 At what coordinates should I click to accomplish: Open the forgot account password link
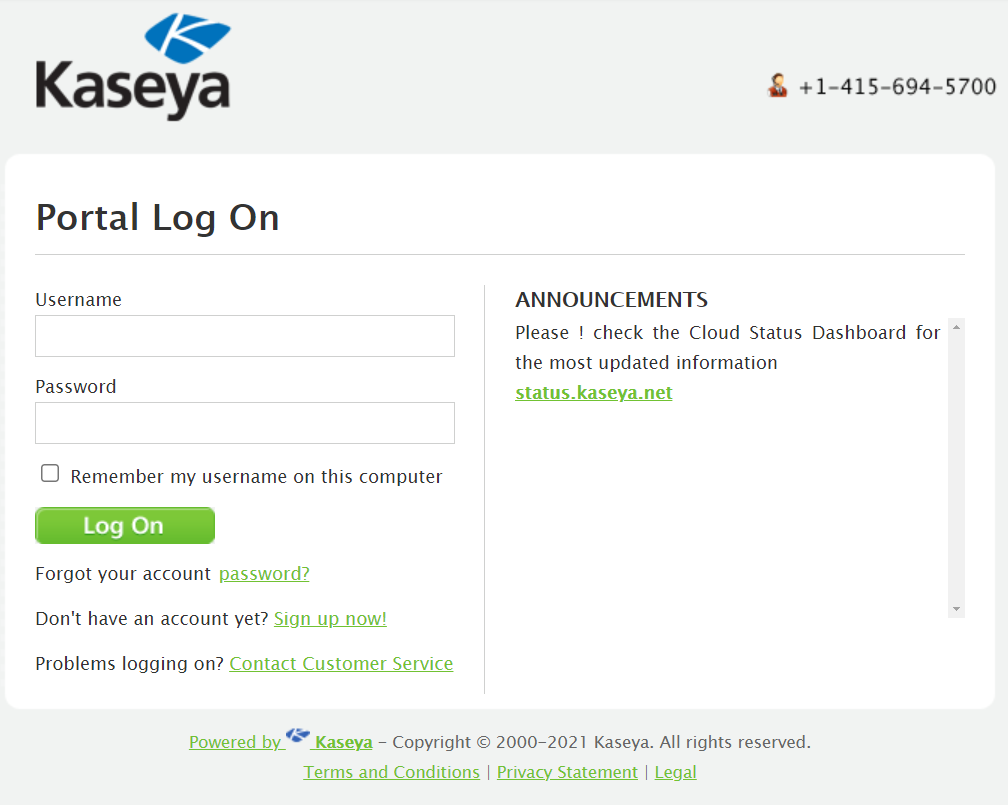coord(264,574)
